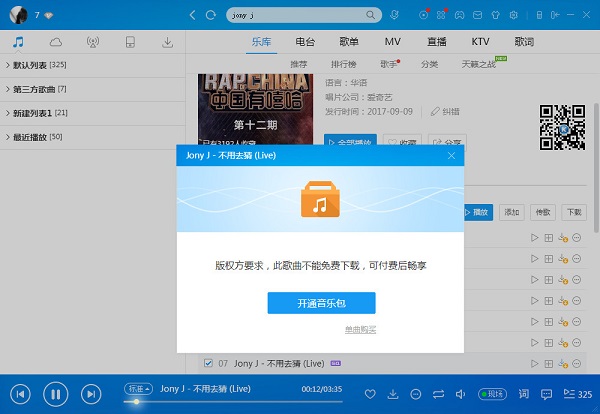600x414 pixels.
Task: Click the phone remote icon in title bar
Action: (x=539, y=15)
